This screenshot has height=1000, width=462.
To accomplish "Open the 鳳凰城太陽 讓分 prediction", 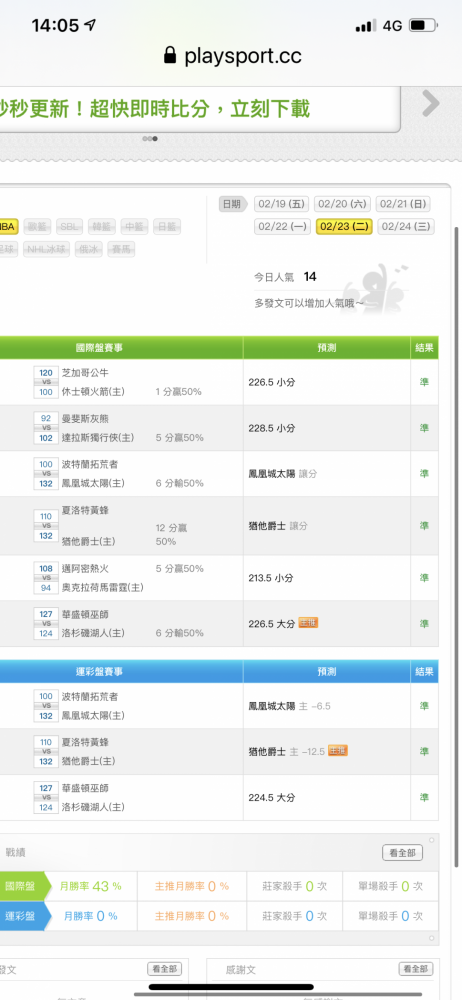I will pos(283,474).
